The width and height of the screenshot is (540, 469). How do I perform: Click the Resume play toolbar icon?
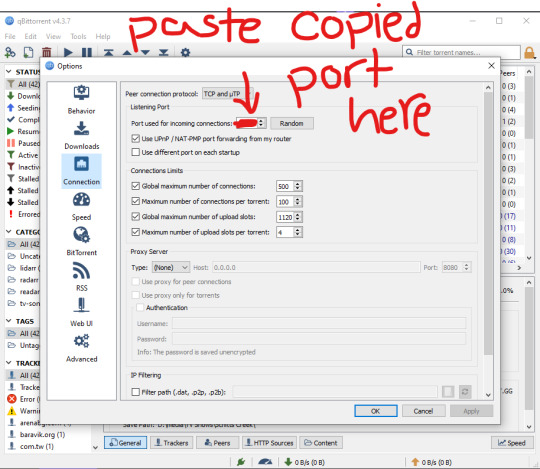coord(68,53)
